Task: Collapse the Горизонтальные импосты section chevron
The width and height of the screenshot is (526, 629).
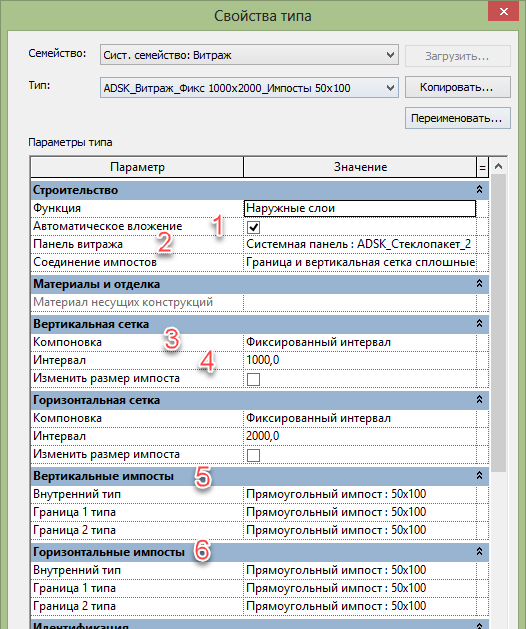Action: 479,552
